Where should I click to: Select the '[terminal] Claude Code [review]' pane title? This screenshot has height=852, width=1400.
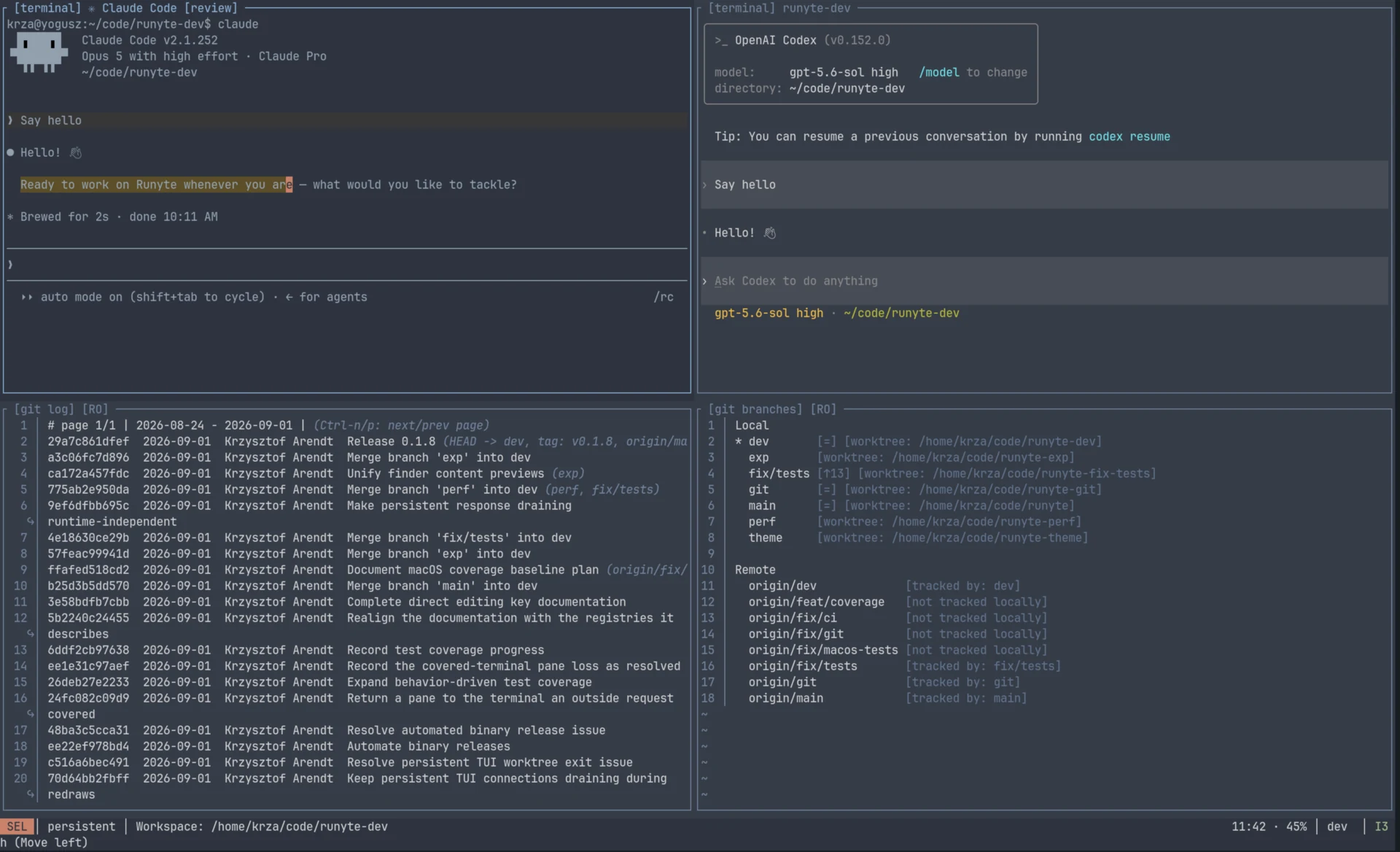tap(125, 8)
